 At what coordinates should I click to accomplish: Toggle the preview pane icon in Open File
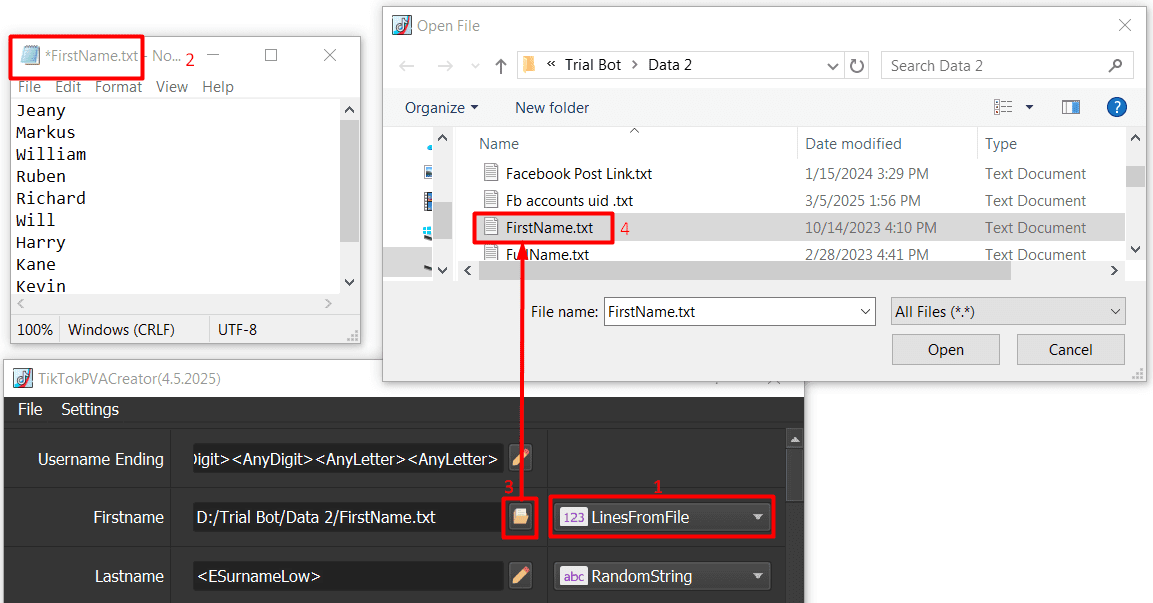tap(1071, 107)
